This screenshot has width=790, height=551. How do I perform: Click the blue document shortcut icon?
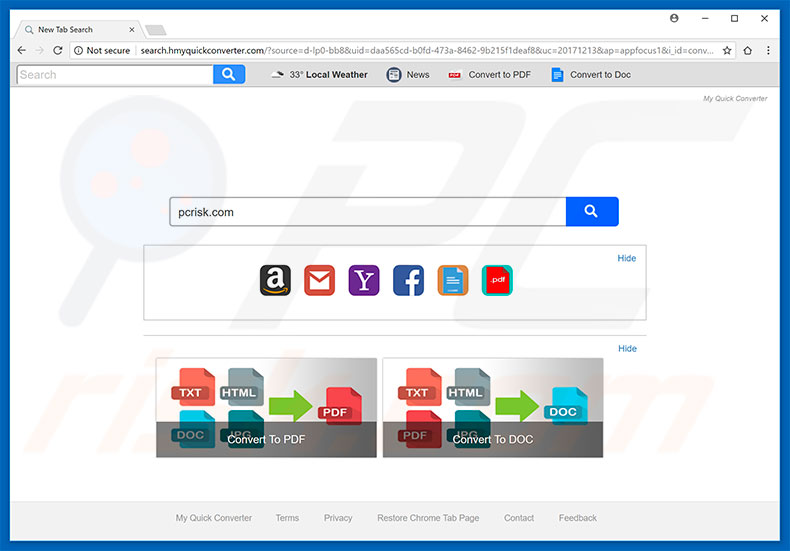coord(452,280)
